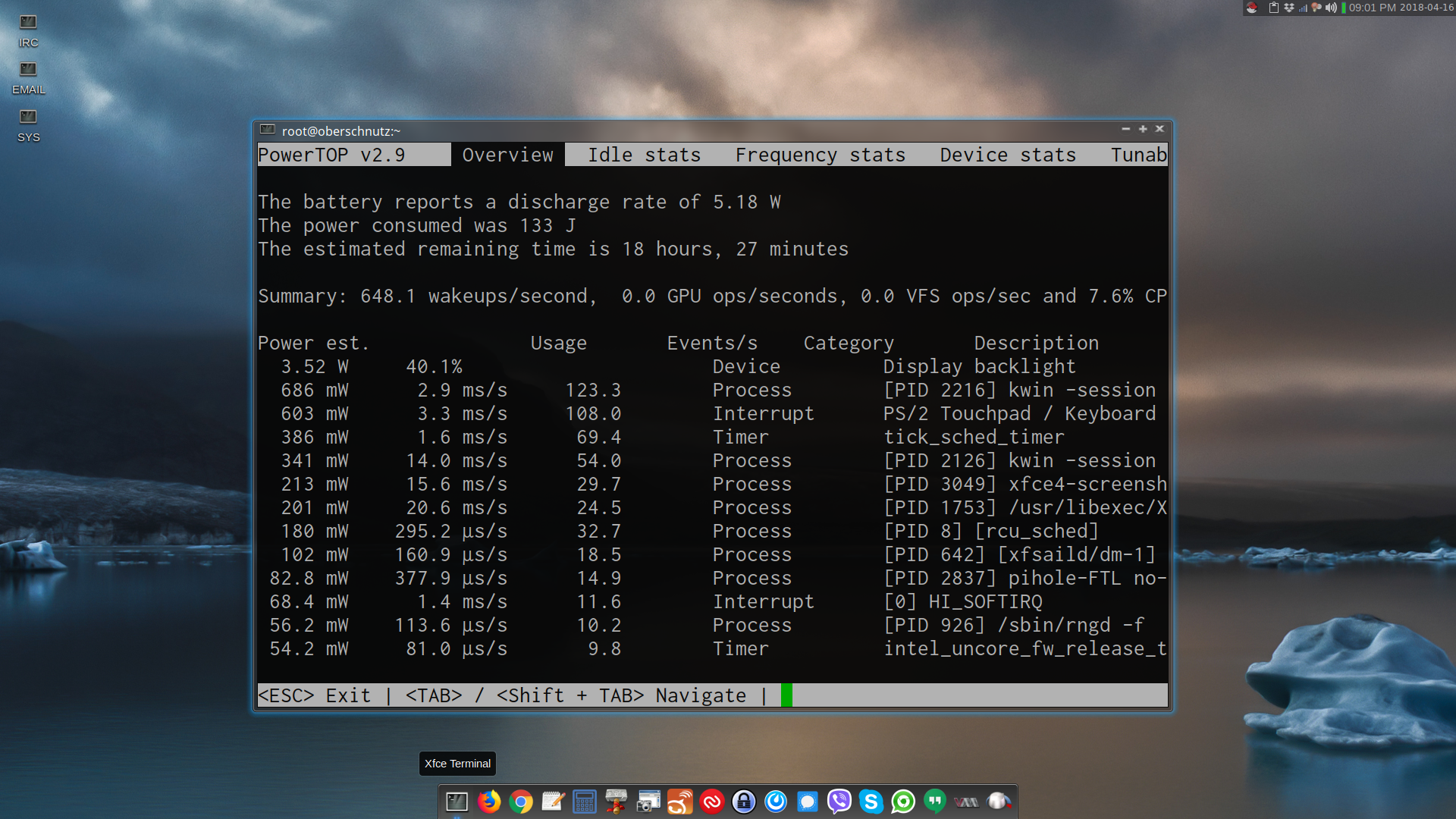Open Firefox from the dock
The image size is (1456, 819).
coord(489,802)
